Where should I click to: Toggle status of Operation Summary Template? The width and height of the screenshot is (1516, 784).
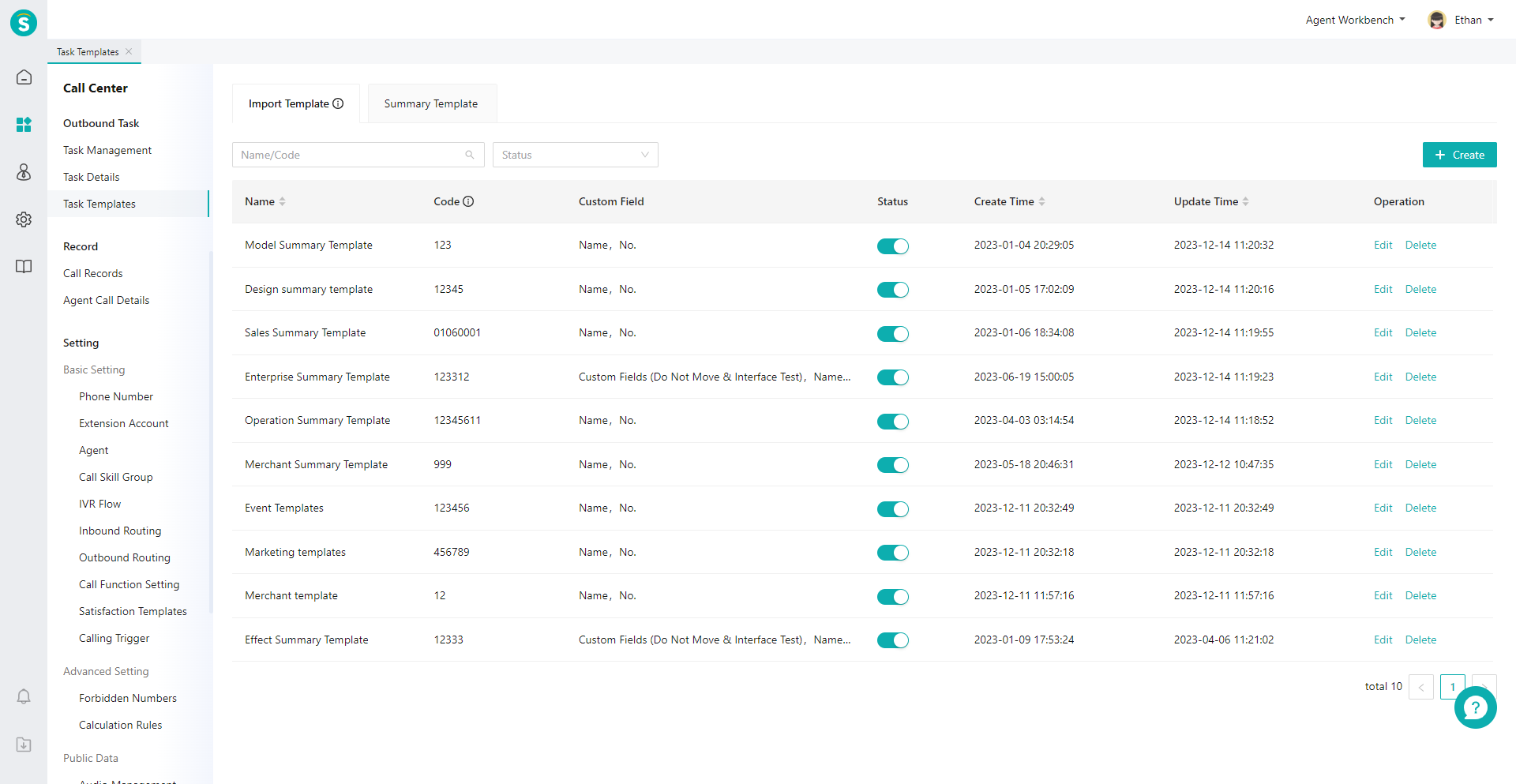(x=892, y=422)
